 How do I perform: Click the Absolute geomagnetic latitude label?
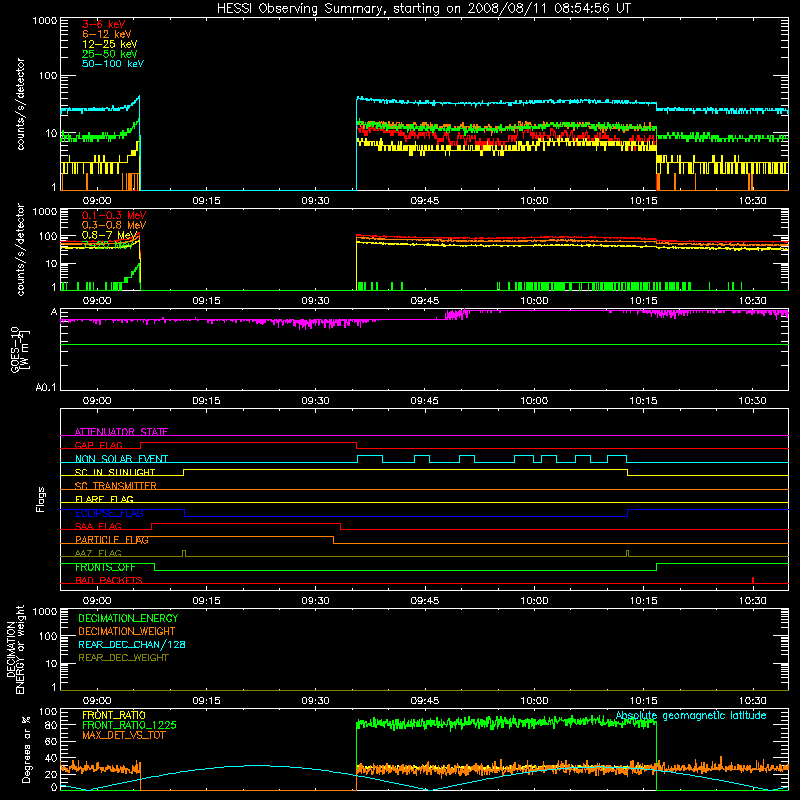(x=691, y=715)
